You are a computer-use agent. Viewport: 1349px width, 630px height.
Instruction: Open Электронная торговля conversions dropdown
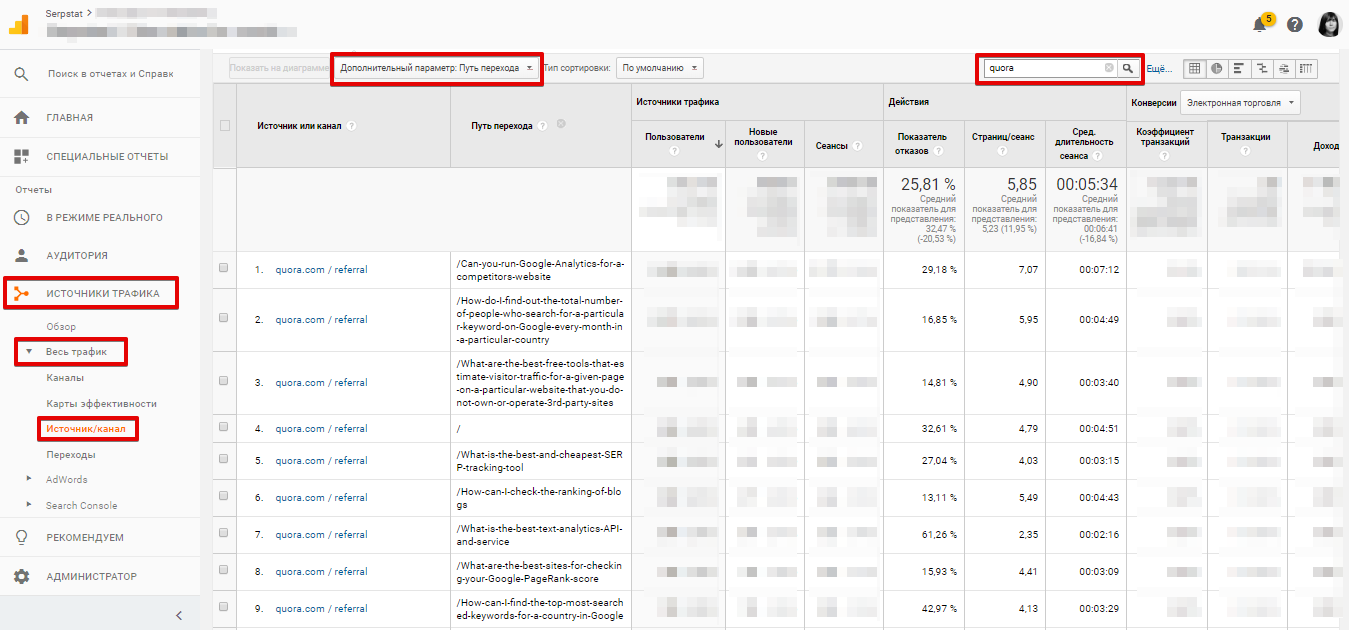(1240, 102)
